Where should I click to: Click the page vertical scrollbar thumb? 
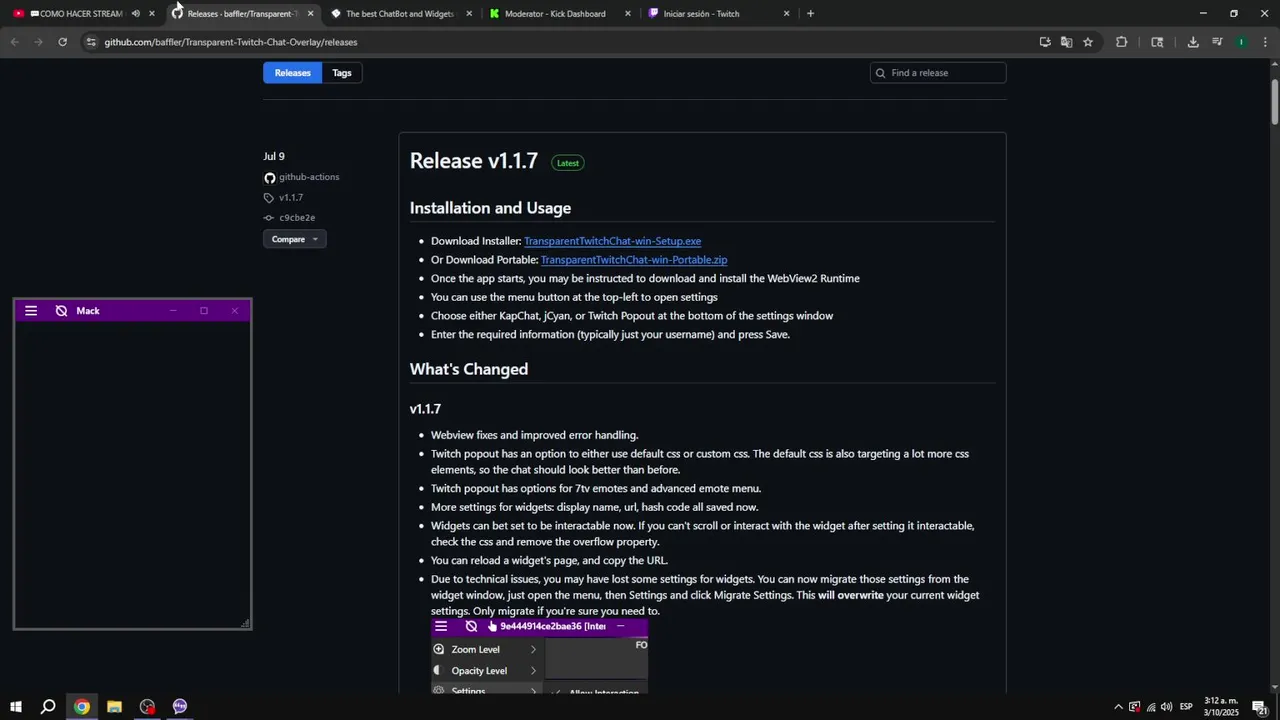1275,100
